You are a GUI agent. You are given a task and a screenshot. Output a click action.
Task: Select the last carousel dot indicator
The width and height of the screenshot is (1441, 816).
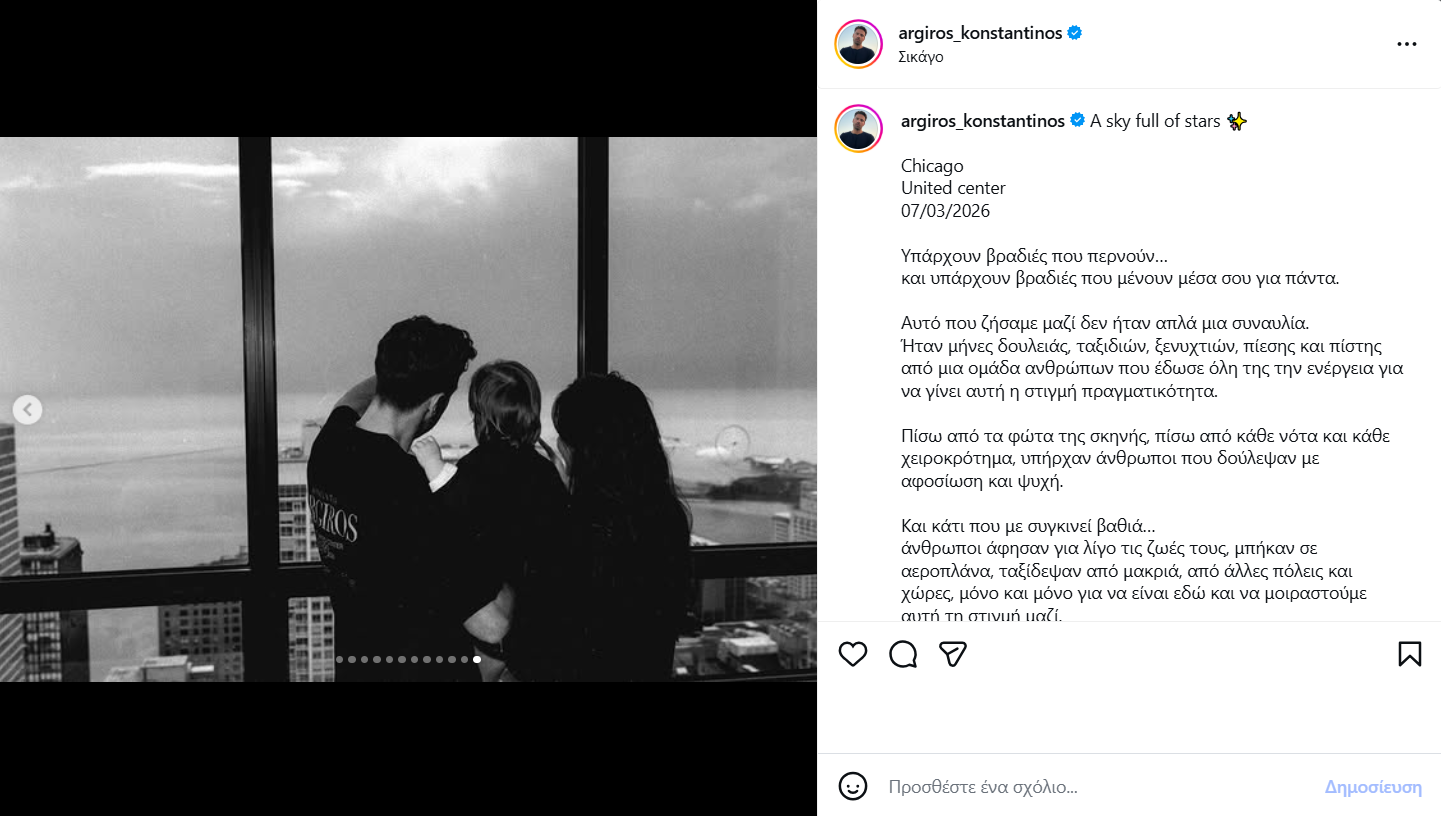coord(477,659)
